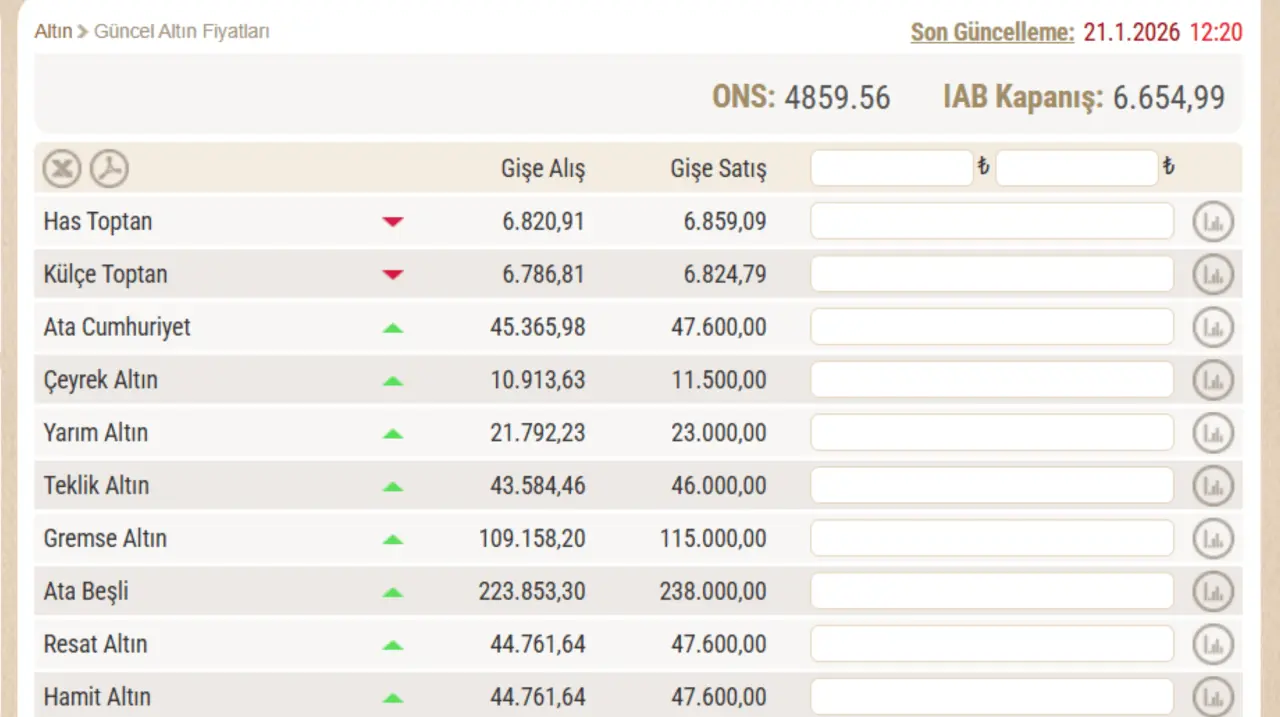Select the Gişe Satış column header
1280x717 pixels.
[718, 169]
